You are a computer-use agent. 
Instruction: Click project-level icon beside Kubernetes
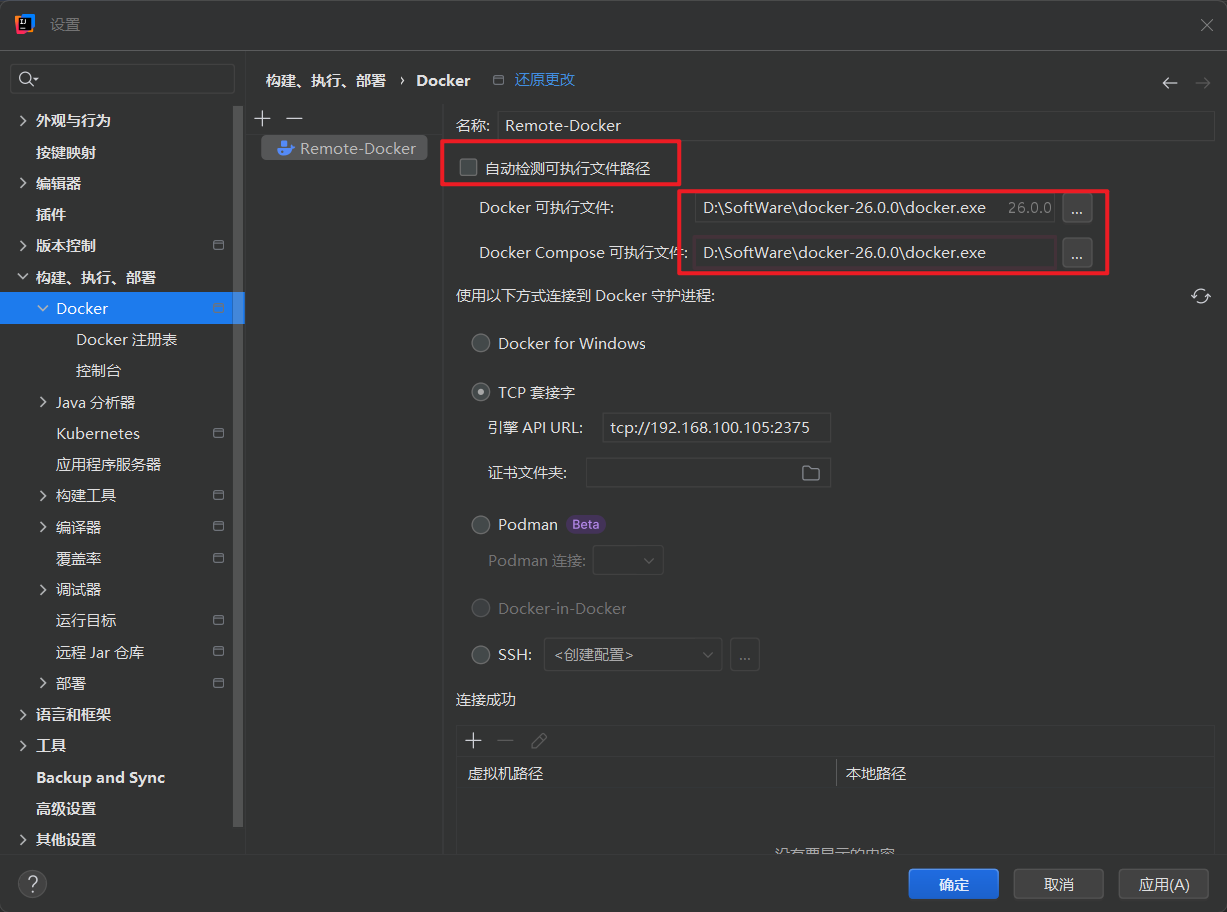tap(218, 433)
